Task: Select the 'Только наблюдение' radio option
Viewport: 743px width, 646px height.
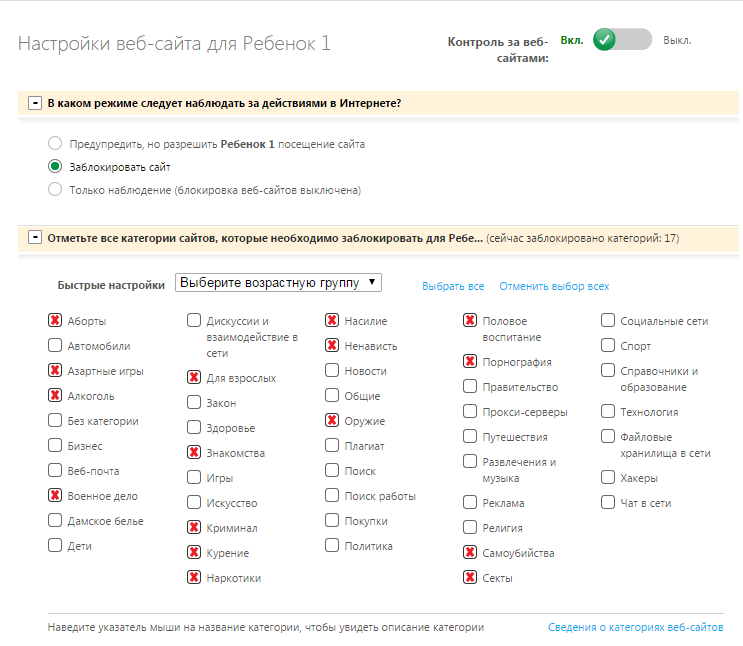Action: pos(55,189)
